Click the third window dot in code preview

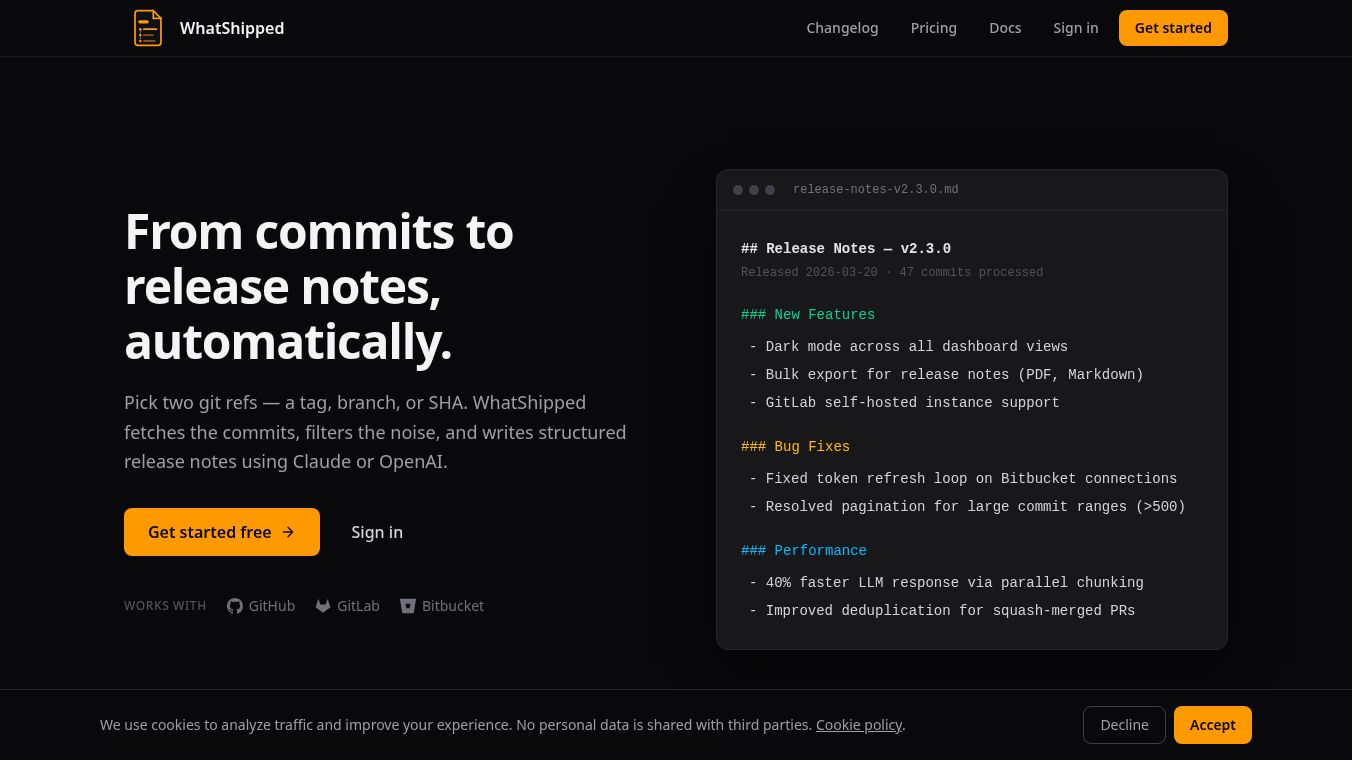[x=770, y=190]
